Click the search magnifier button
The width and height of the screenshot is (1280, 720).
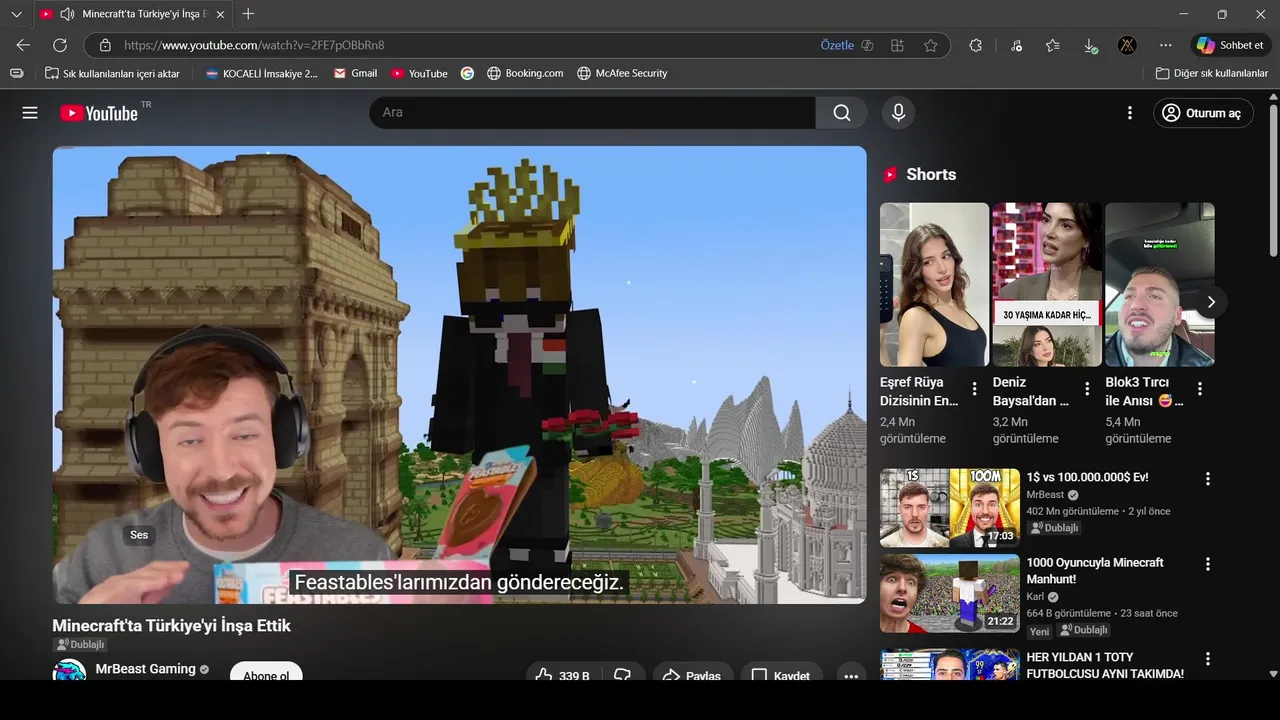[x=842, y=113]
